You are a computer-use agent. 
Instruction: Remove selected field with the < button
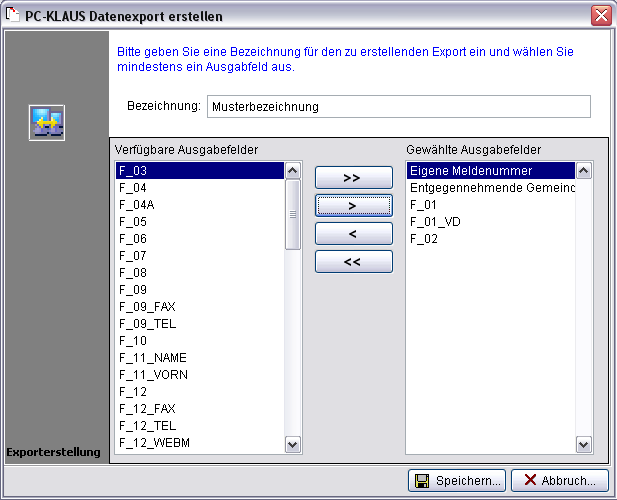coord(353,233)
